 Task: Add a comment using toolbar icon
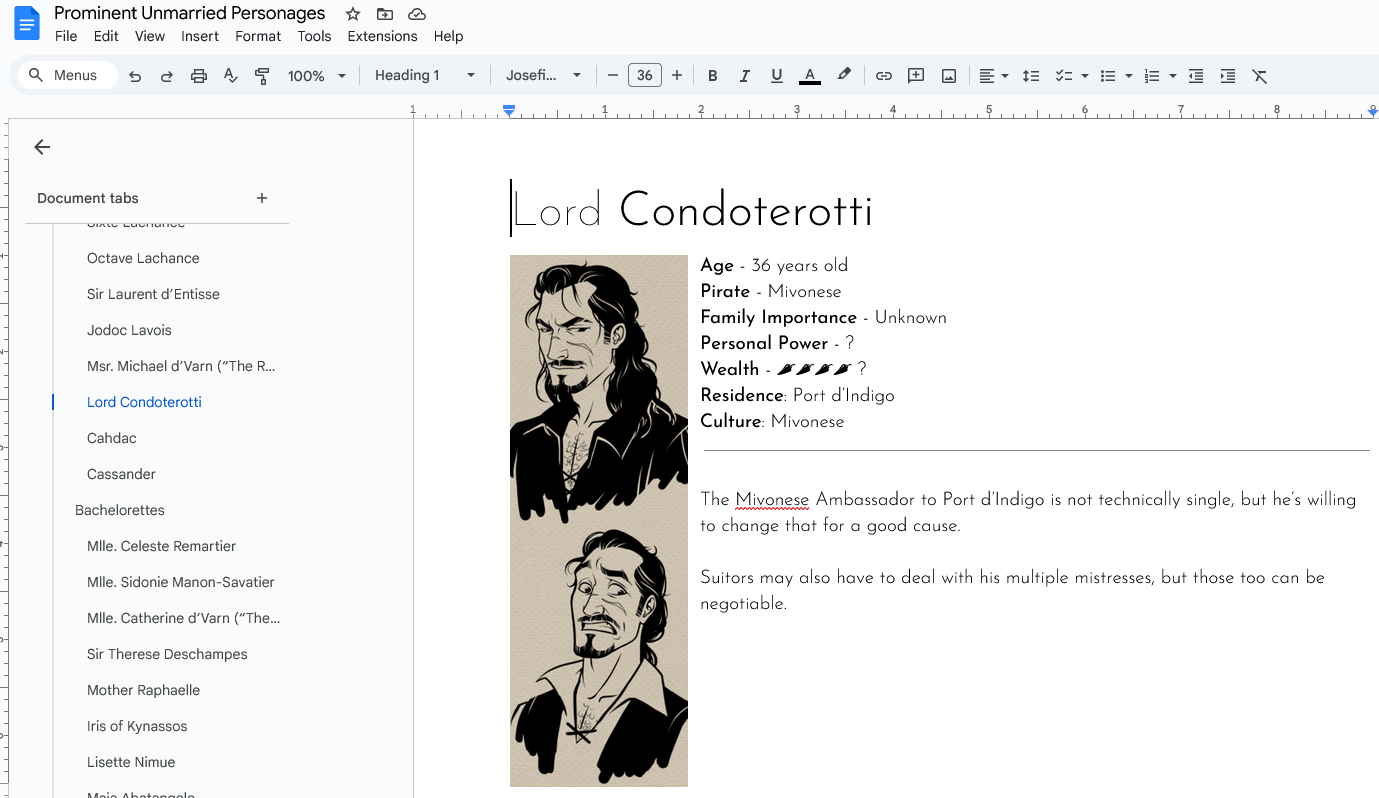pos(915,76)
